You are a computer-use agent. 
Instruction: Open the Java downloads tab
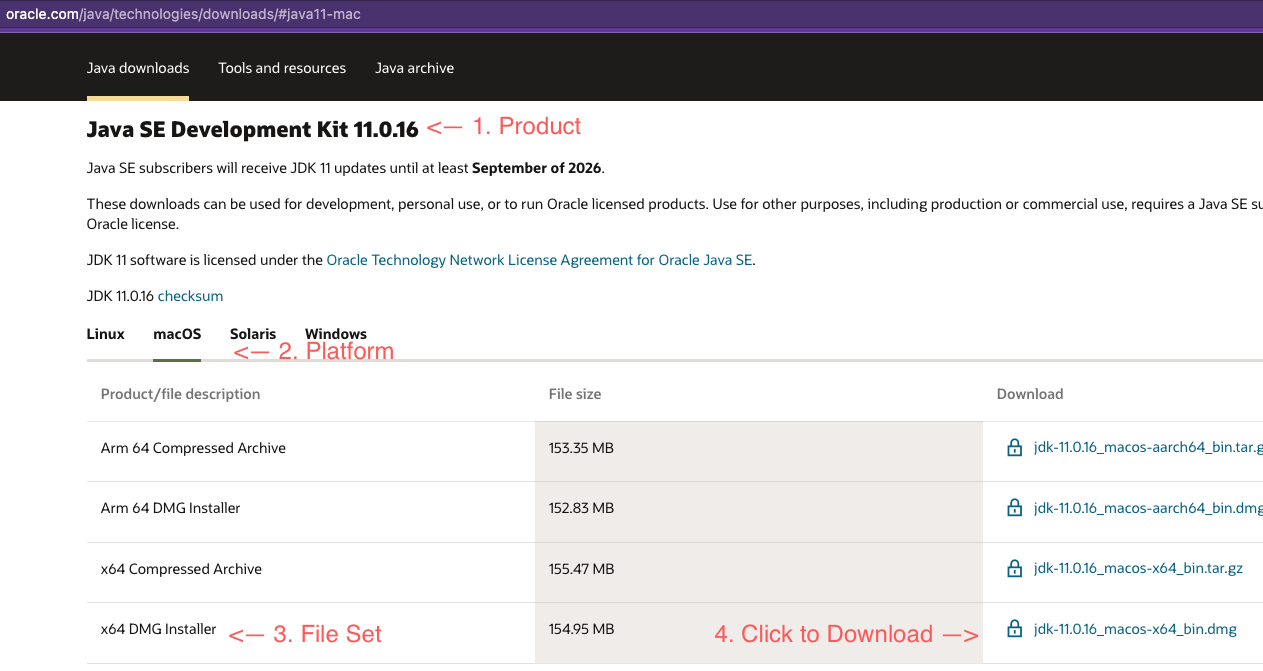[x=138, y=68]
